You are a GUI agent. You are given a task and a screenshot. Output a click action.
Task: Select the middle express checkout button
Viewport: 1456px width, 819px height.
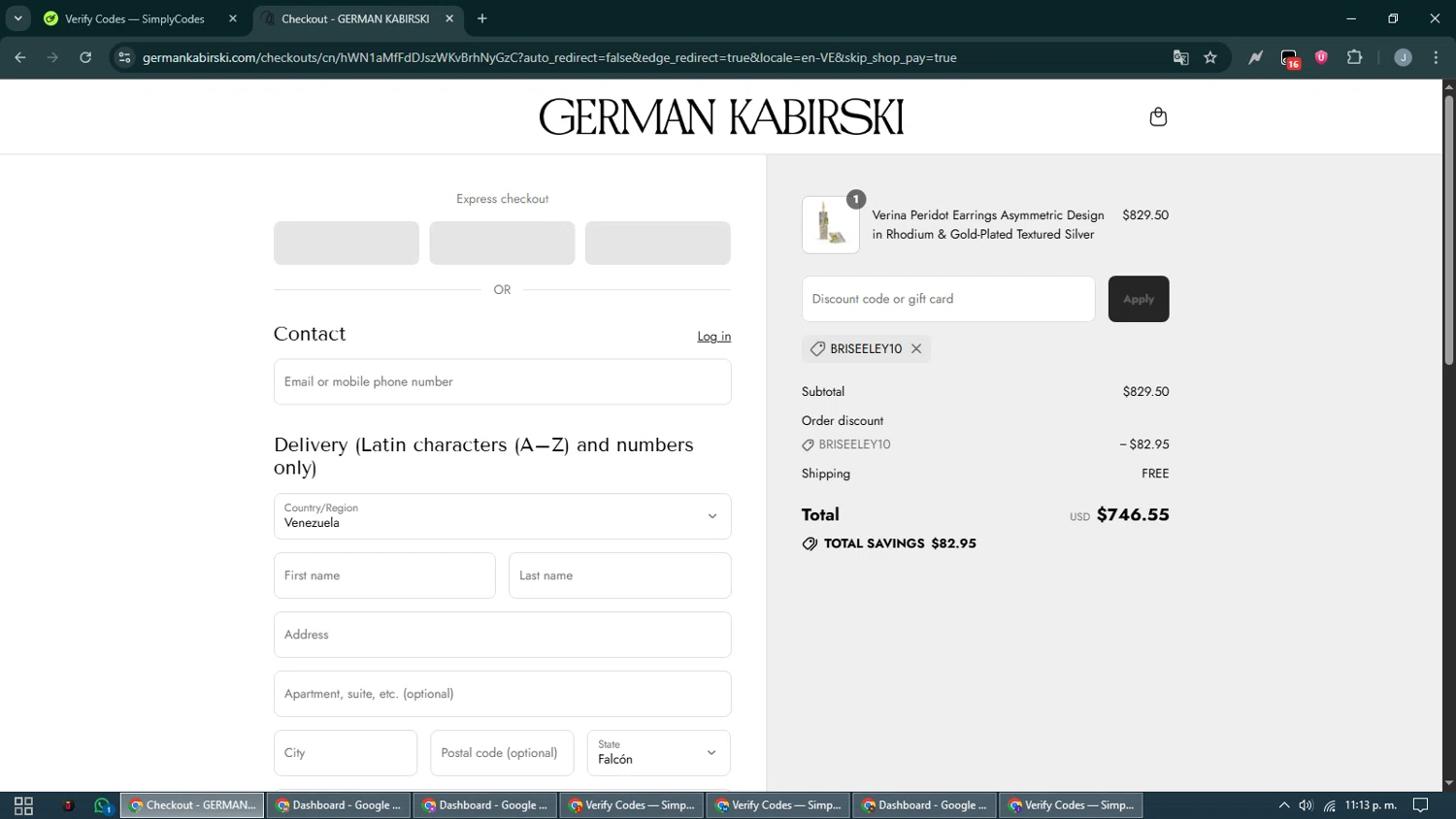502,243
